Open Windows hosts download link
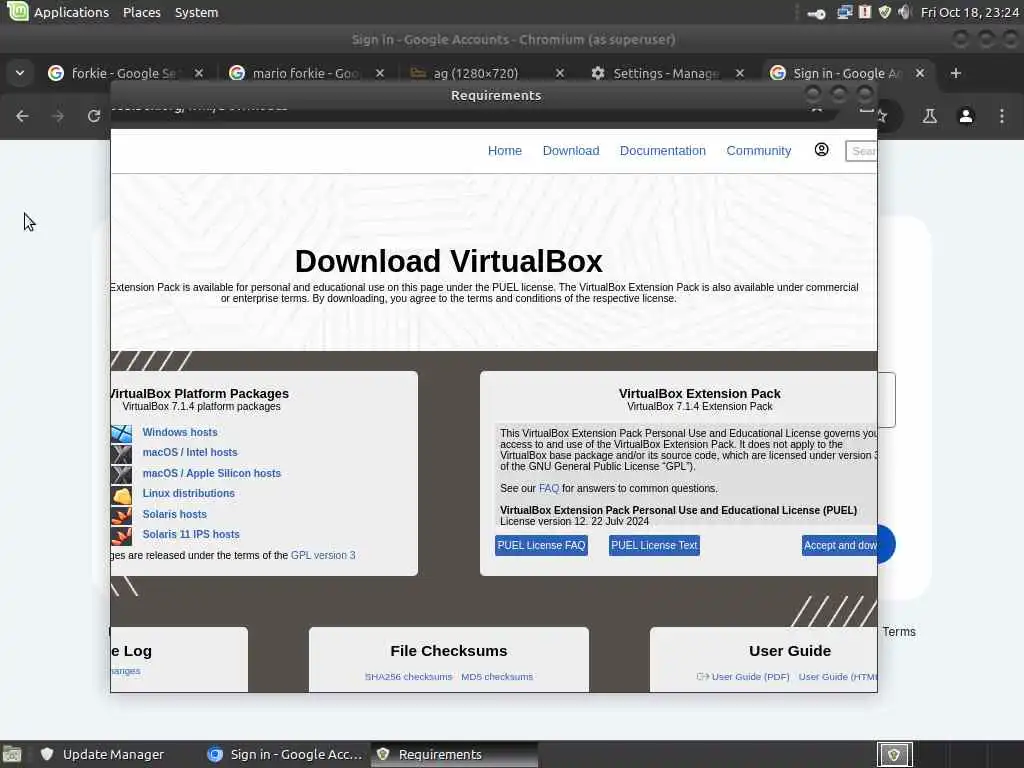Screen dimensions: 1024x768 pos(180,432)
